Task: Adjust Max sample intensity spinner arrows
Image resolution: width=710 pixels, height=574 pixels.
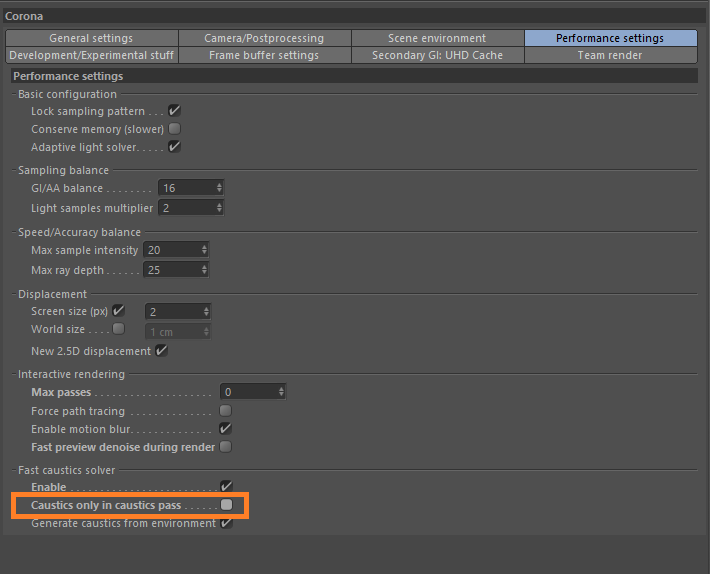Action: click(204, 250)
